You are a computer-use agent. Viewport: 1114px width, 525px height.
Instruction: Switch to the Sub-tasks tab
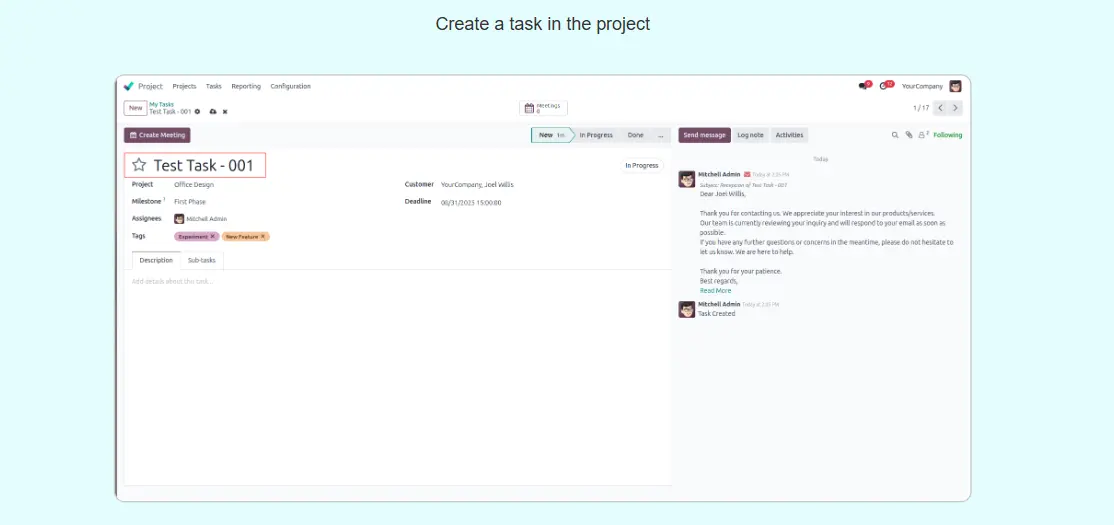coord(201,260)
